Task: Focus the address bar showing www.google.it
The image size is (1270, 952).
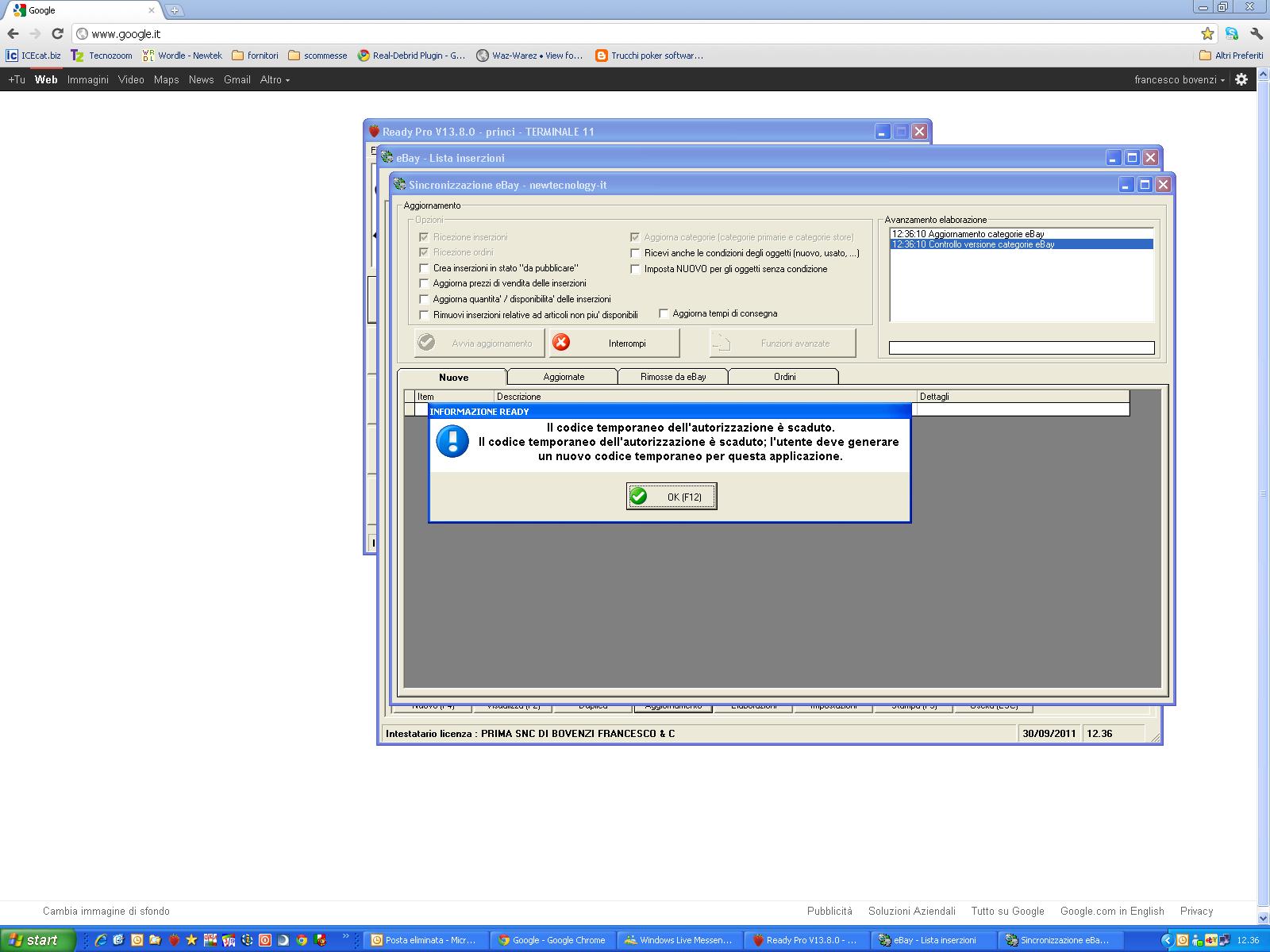Action: [x=635, y=33]
